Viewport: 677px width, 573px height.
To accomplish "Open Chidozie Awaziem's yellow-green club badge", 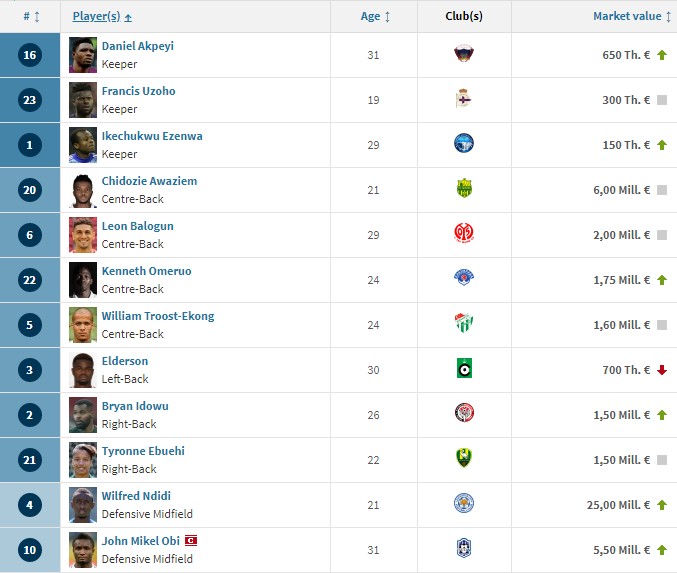I will [x=464, y=188].
